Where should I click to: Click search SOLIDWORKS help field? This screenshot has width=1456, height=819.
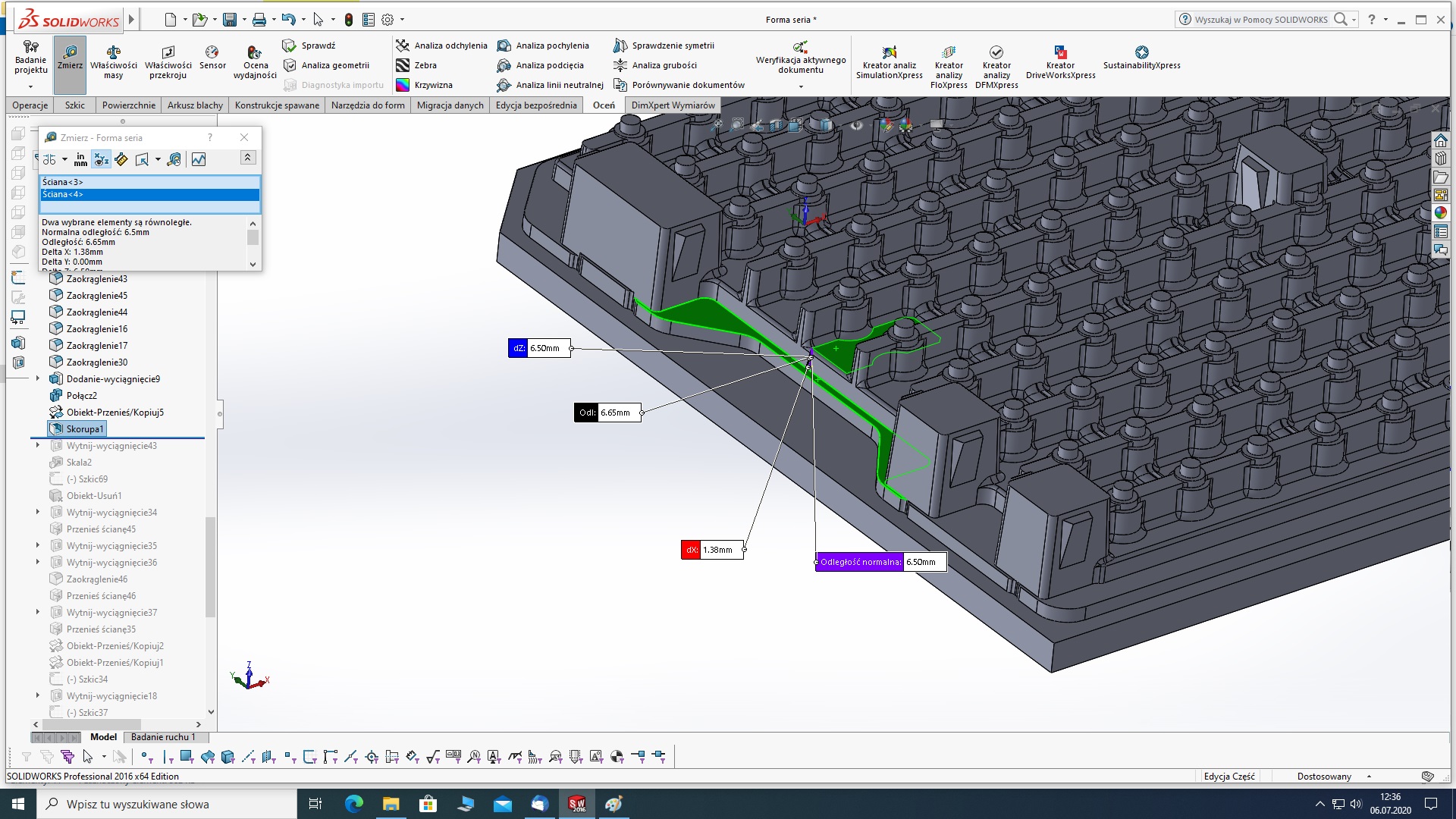(x=1260, y=20)
